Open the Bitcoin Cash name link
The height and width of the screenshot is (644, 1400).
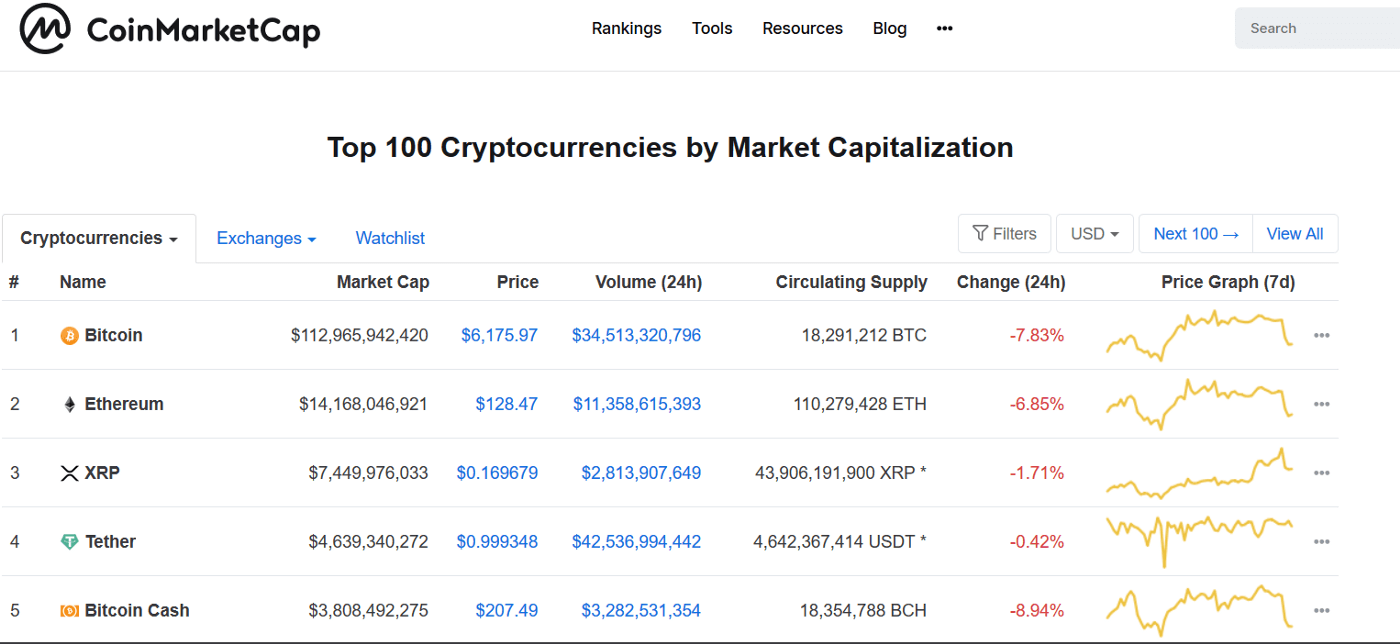click(137, 611)
